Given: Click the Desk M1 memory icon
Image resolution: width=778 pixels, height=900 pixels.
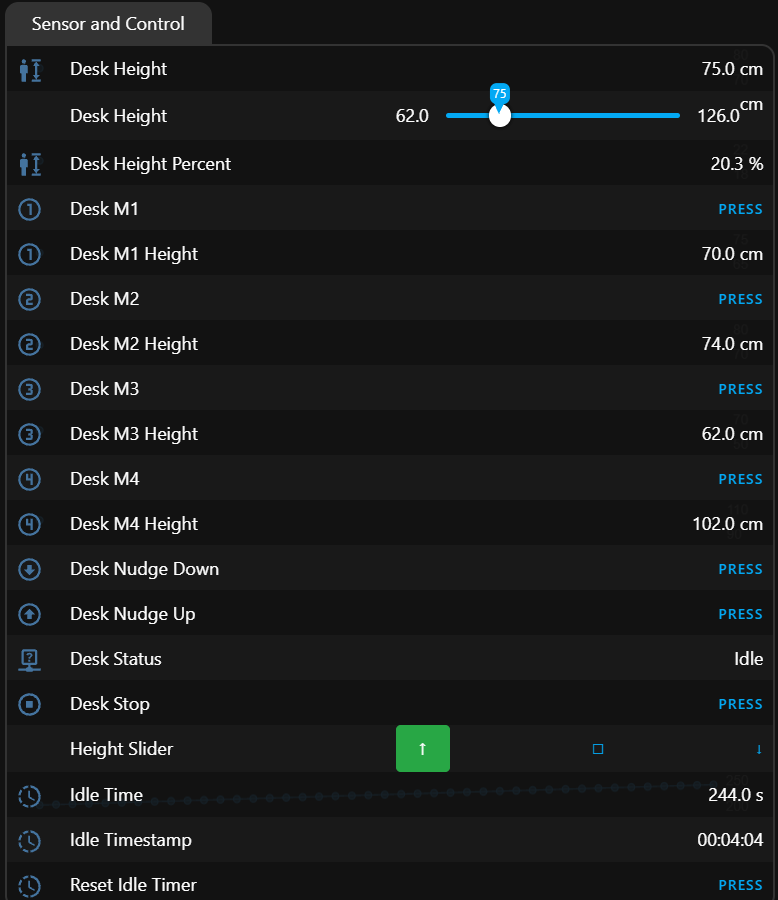Looking at the screenshot, I should [x=30, y=209].
